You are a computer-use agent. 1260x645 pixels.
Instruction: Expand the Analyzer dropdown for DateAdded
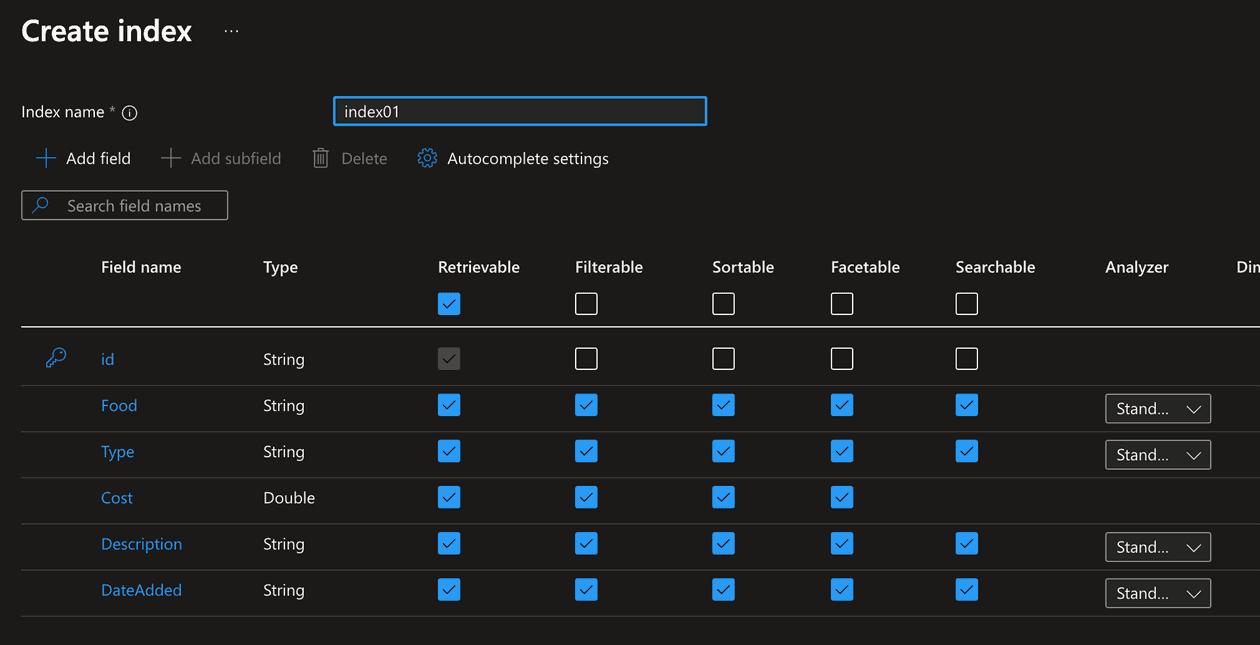pos(1157,593)
